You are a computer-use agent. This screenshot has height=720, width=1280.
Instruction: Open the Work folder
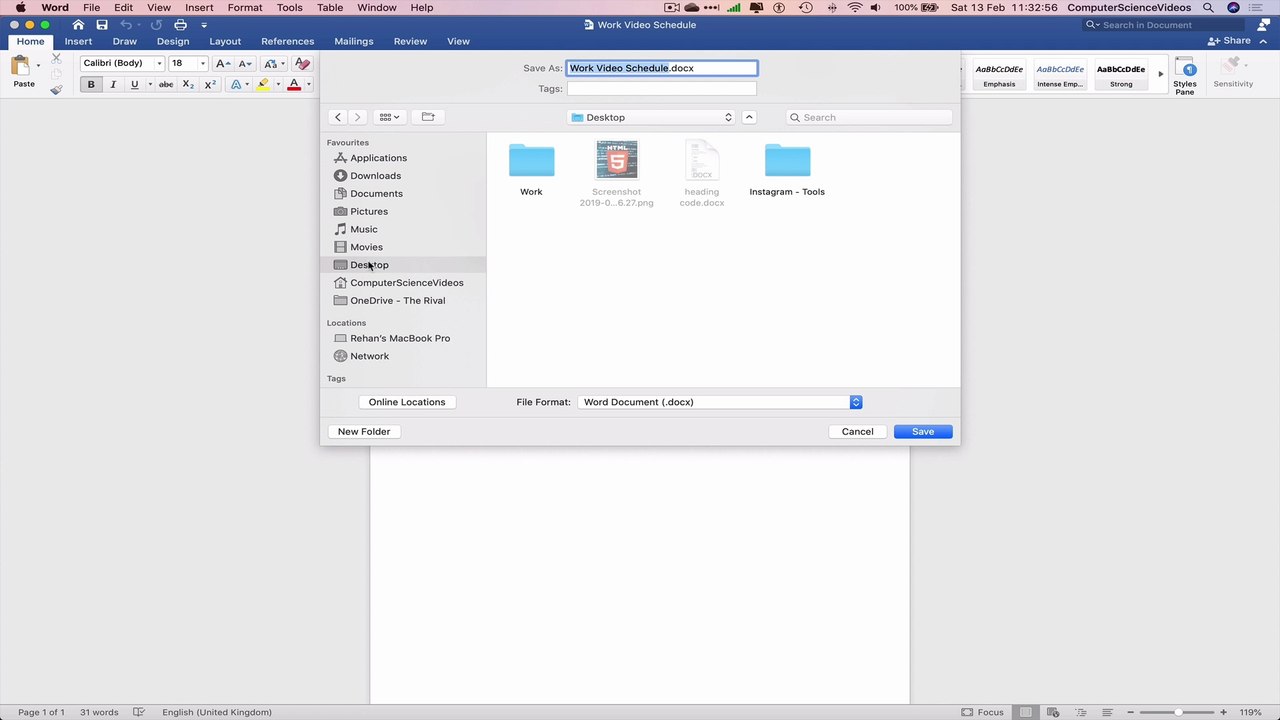coord(531,169)
